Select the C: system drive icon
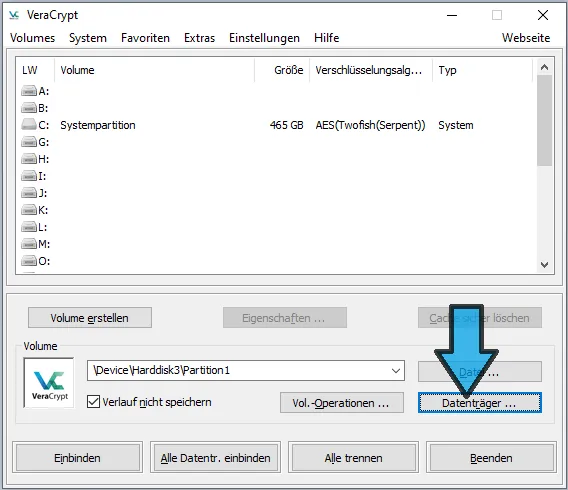The image size is (568, 490). click(x=29, y=125)
